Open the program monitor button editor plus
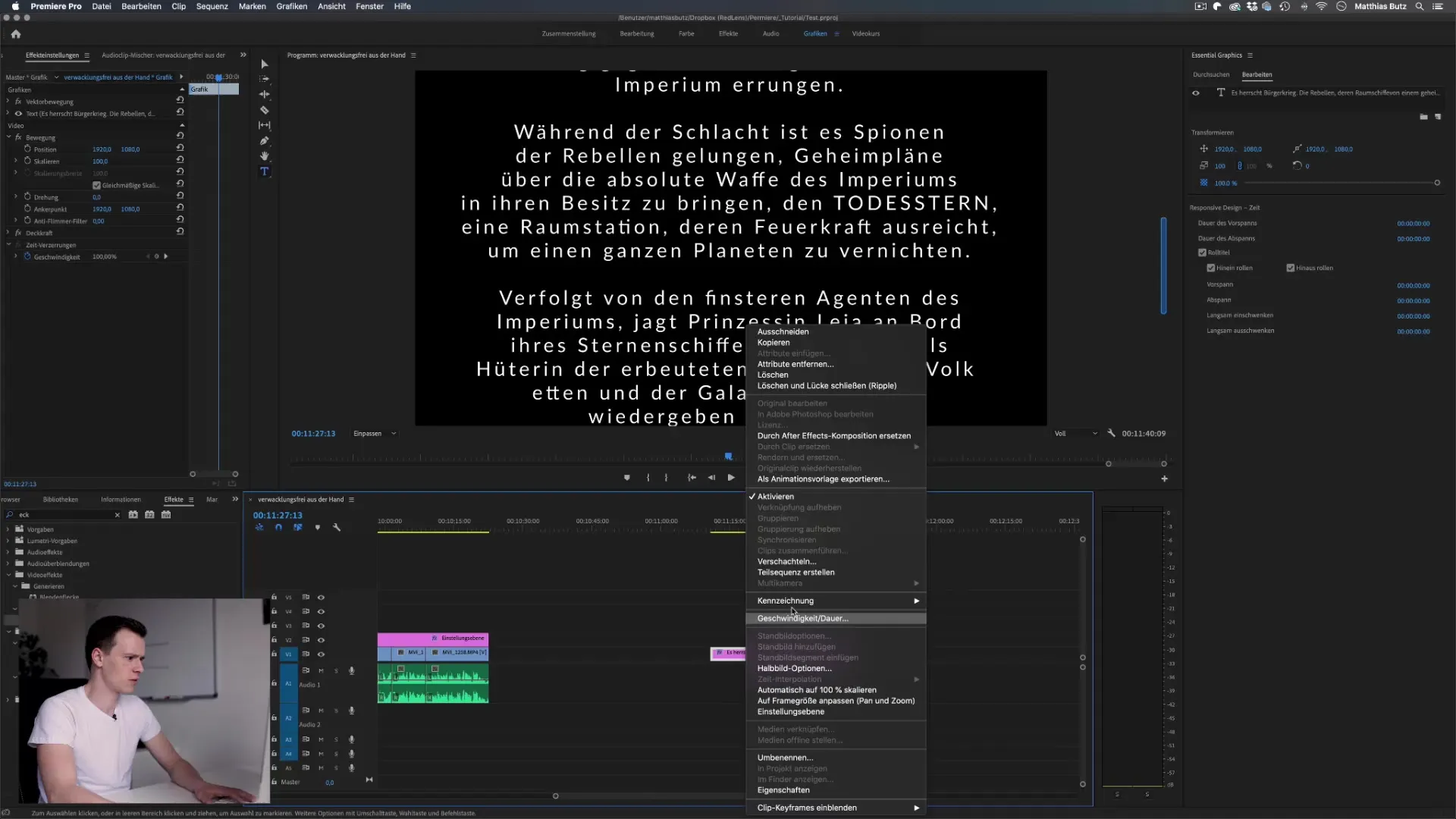This screenshot has width=1456, height=819. (1165, 479)
